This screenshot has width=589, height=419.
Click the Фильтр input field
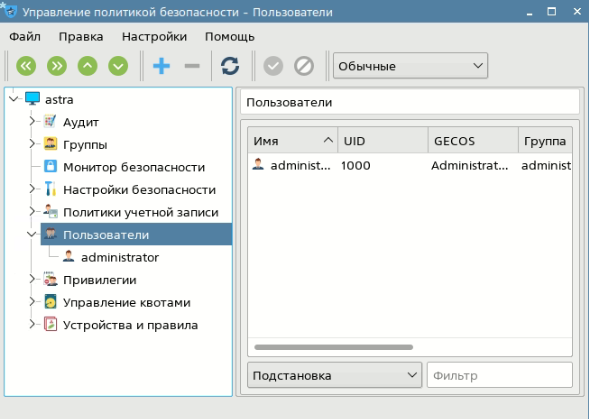(500, 375)
